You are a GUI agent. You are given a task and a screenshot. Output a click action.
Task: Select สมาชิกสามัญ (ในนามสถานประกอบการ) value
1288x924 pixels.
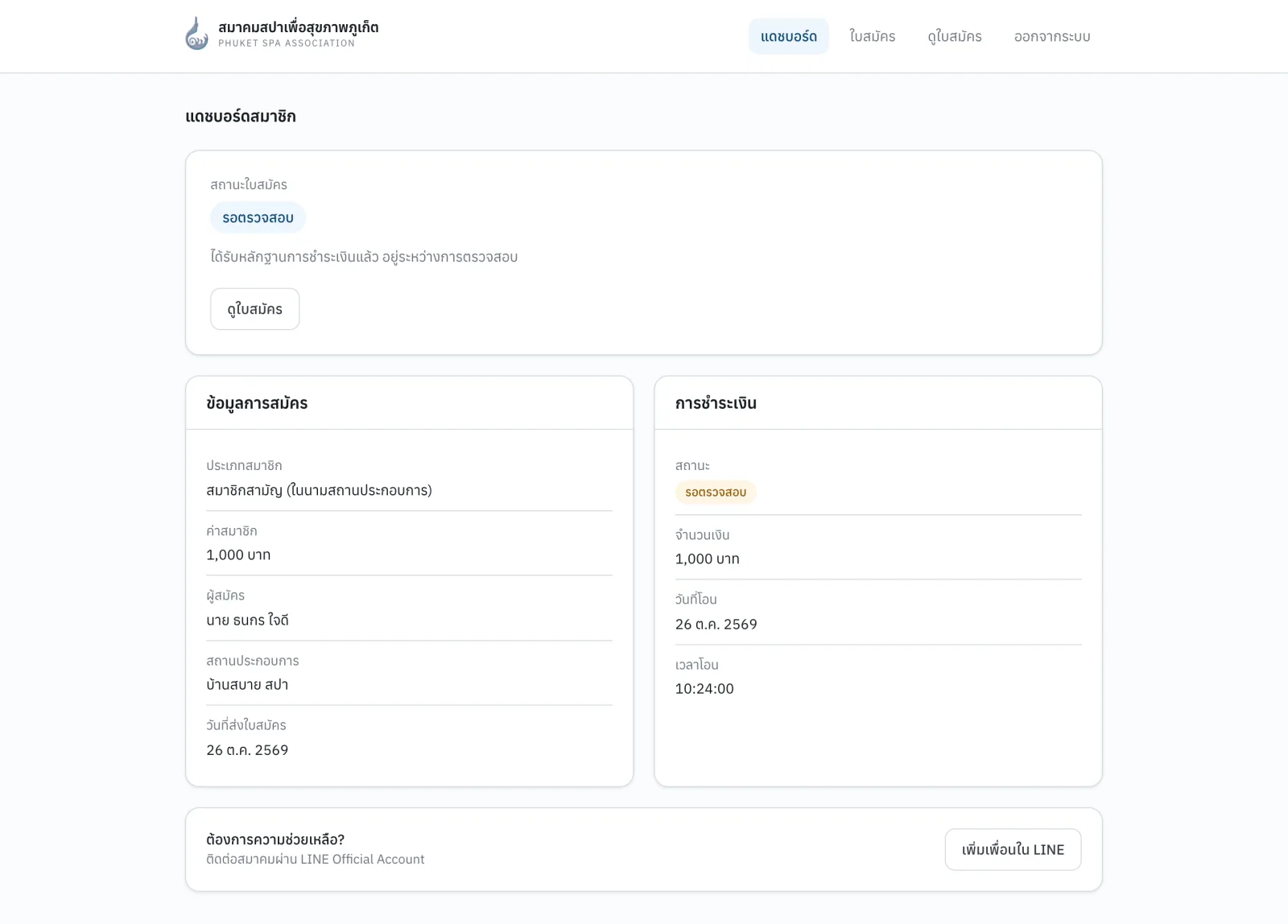click(x=319, y=490)
